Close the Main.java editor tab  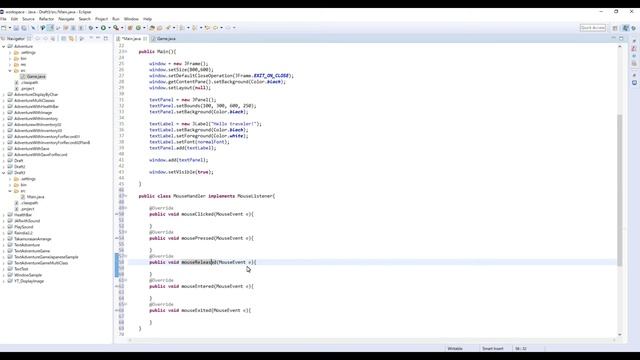click(145, 38)
